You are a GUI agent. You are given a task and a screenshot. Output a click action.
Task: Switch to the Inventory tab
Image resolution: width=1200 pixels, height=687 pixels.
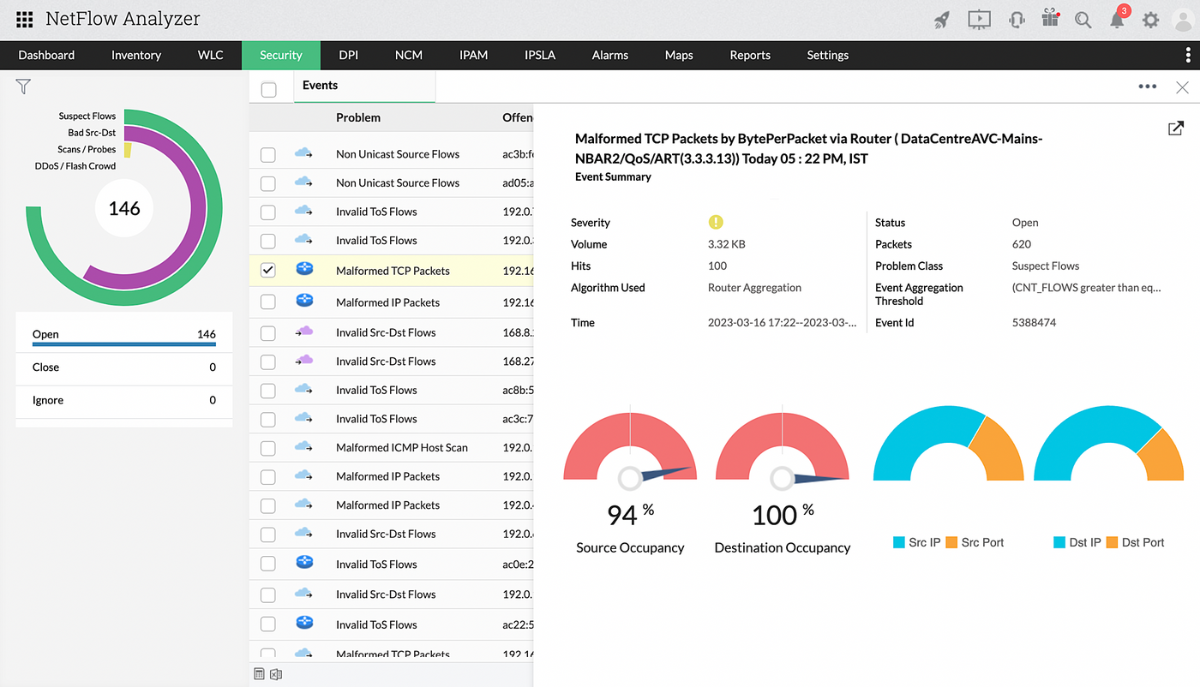tap(136, 55)
